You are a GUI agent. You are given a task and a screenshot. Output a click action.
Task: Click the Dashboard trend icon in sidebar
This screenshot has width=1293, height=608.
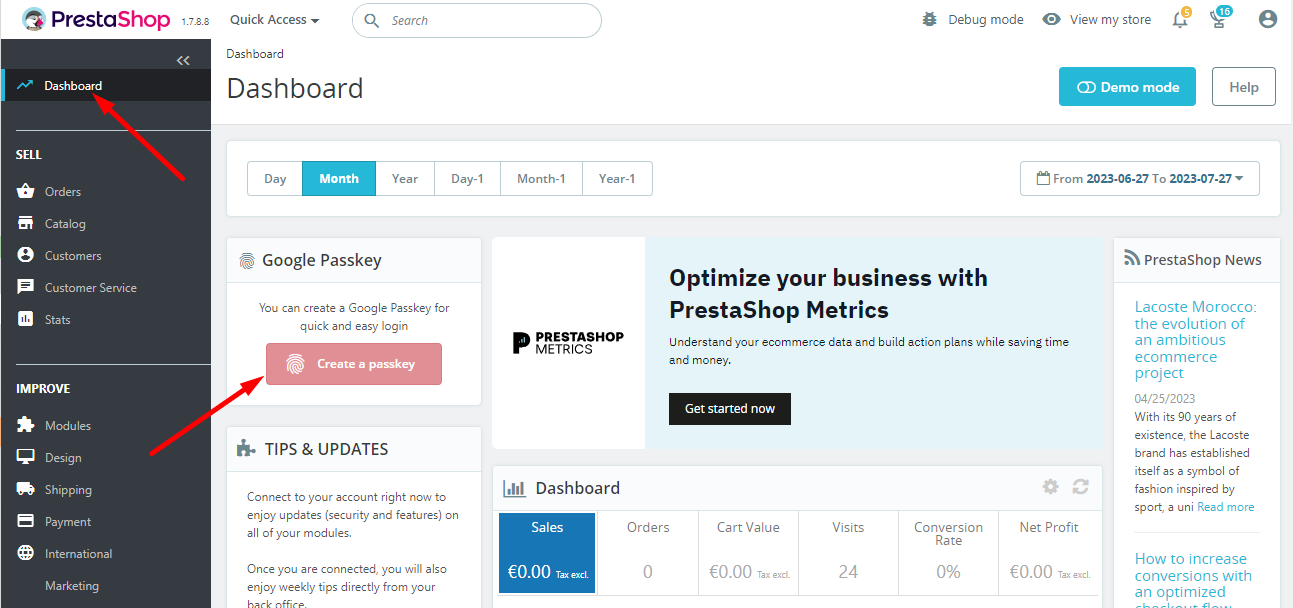pos(25,85)
